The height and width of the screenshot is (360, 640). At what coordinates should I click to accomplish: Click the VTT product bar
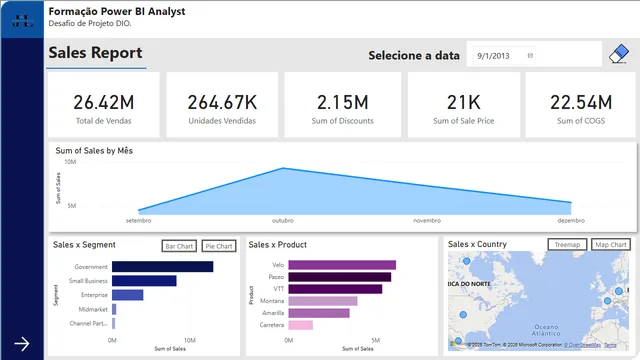tap(335, 289)
